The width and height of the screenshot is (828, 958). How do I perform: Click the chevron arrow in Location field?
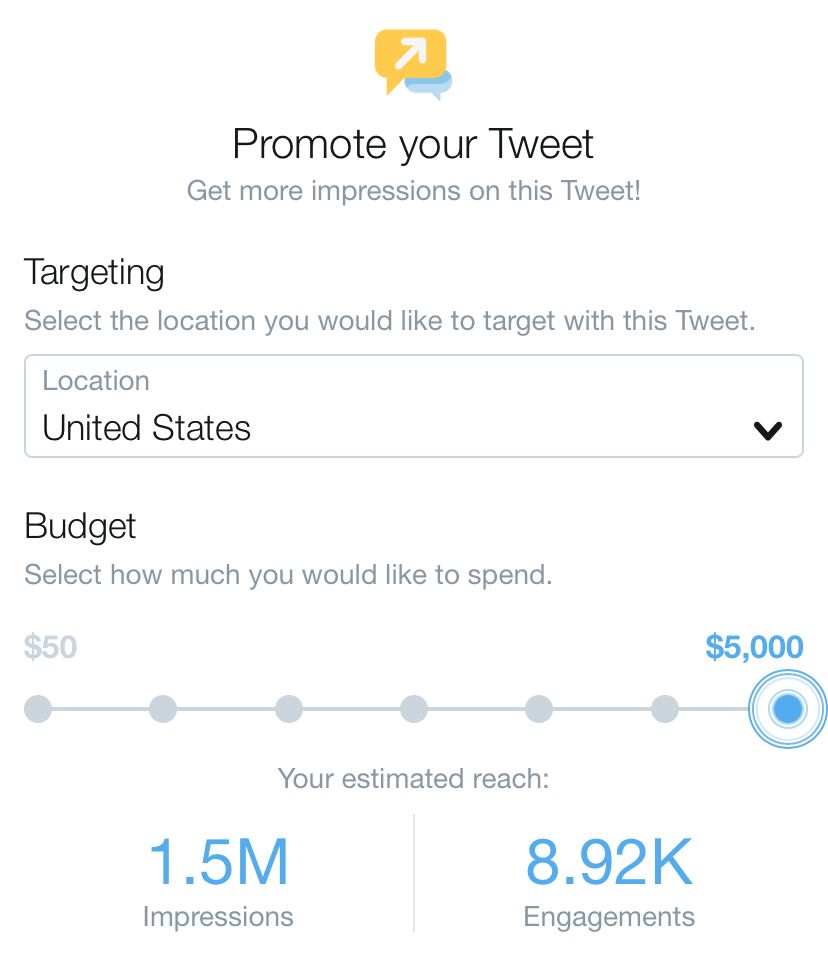[x=767, y=431]
